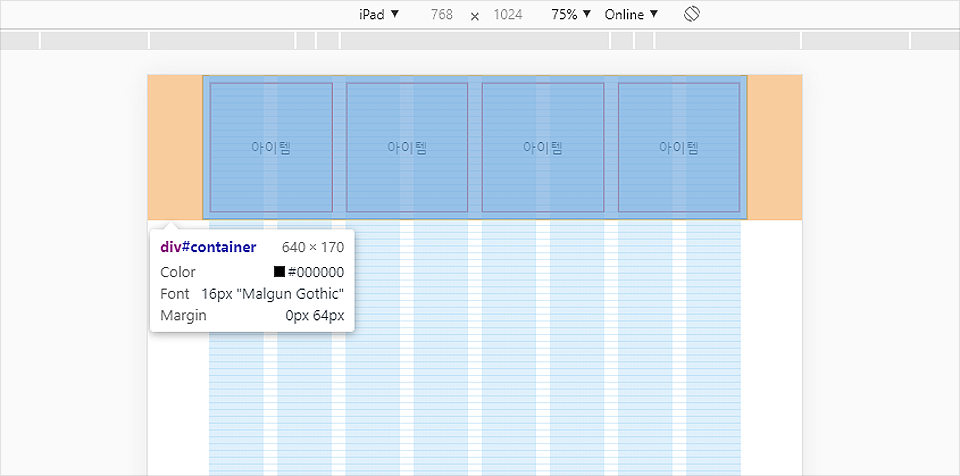Open the Online throttling dropdown
This screenshot has height=476, width=960.
[631, 14]
